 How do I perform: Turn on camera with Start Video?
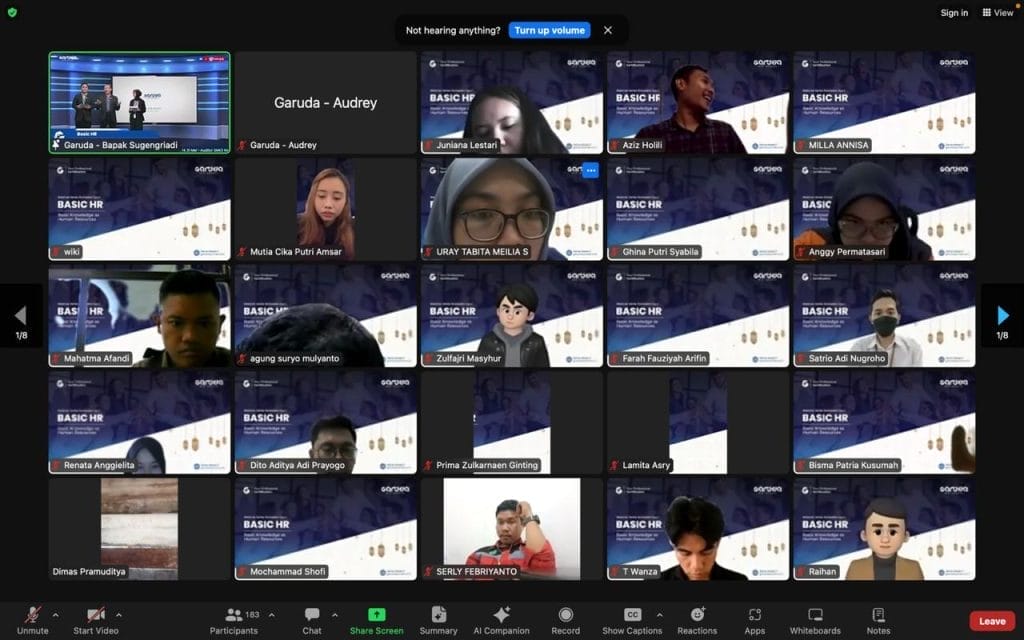point(96,615)
